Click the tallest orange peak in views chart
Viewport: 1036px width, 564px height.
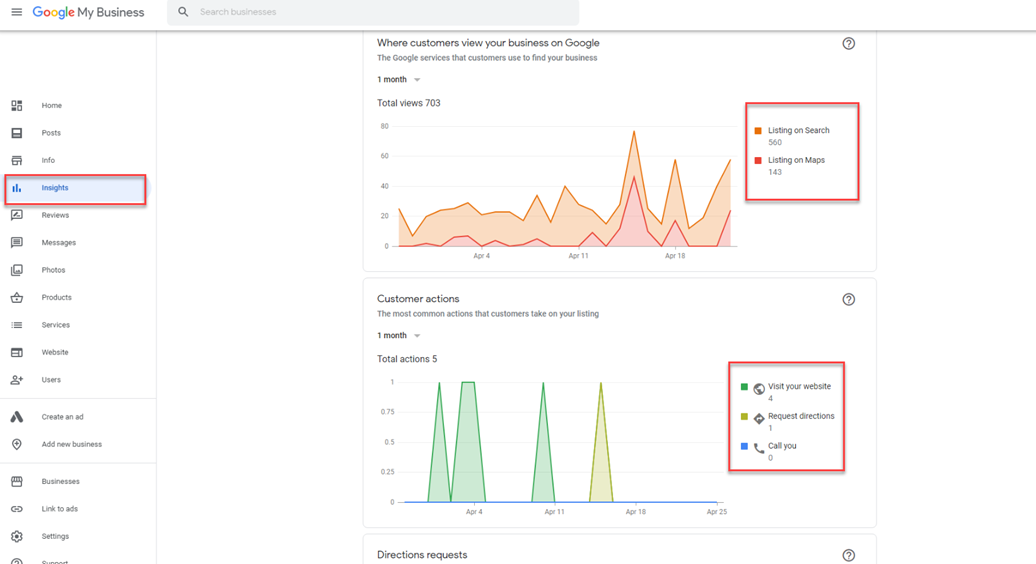tap(634, 132)
